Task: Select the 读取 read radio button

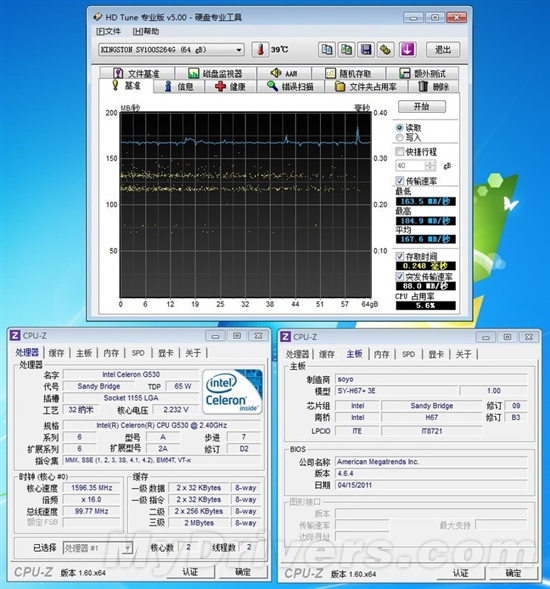Action: (400, 128)
